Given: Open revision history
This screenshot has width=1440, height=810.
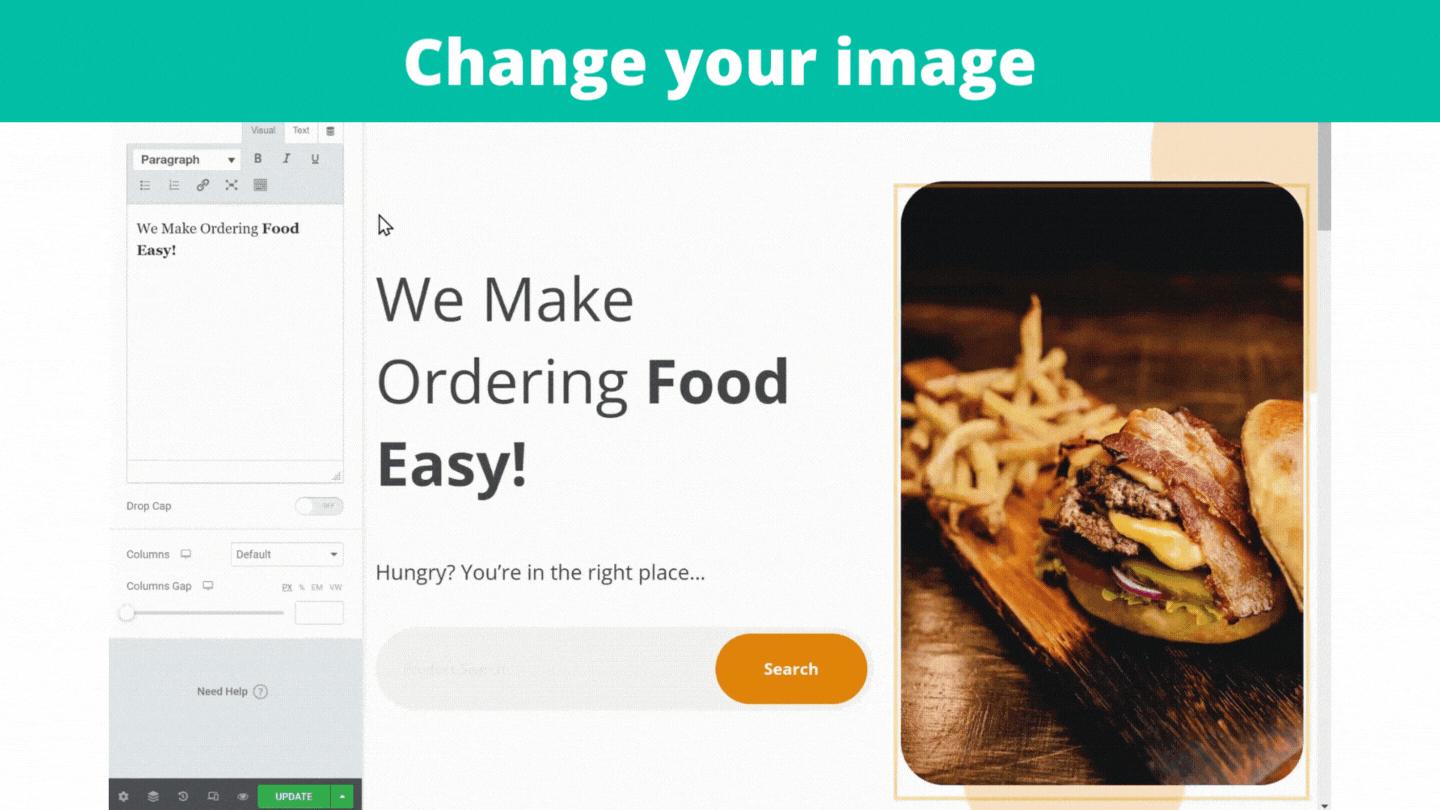Looking at the screenshot, I should coord(183,797).
